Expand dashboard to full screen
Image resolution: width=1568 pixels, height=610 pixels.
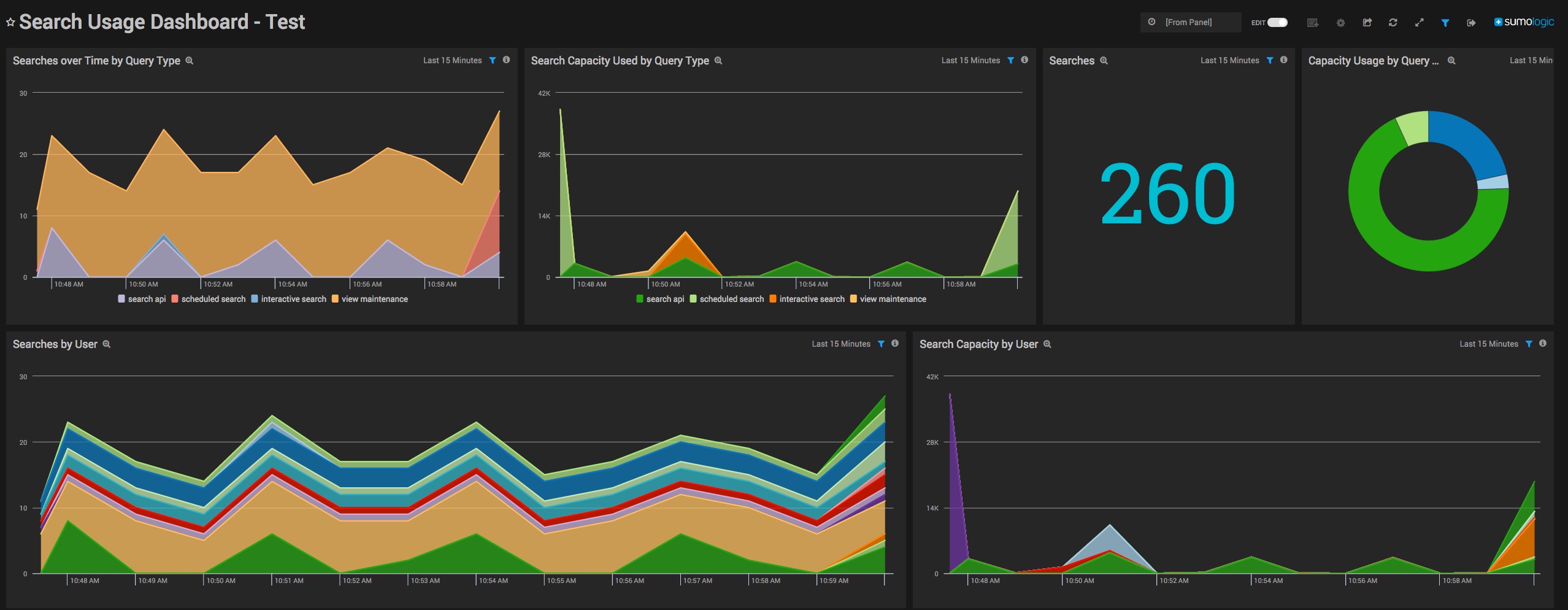coord(1419,23)
